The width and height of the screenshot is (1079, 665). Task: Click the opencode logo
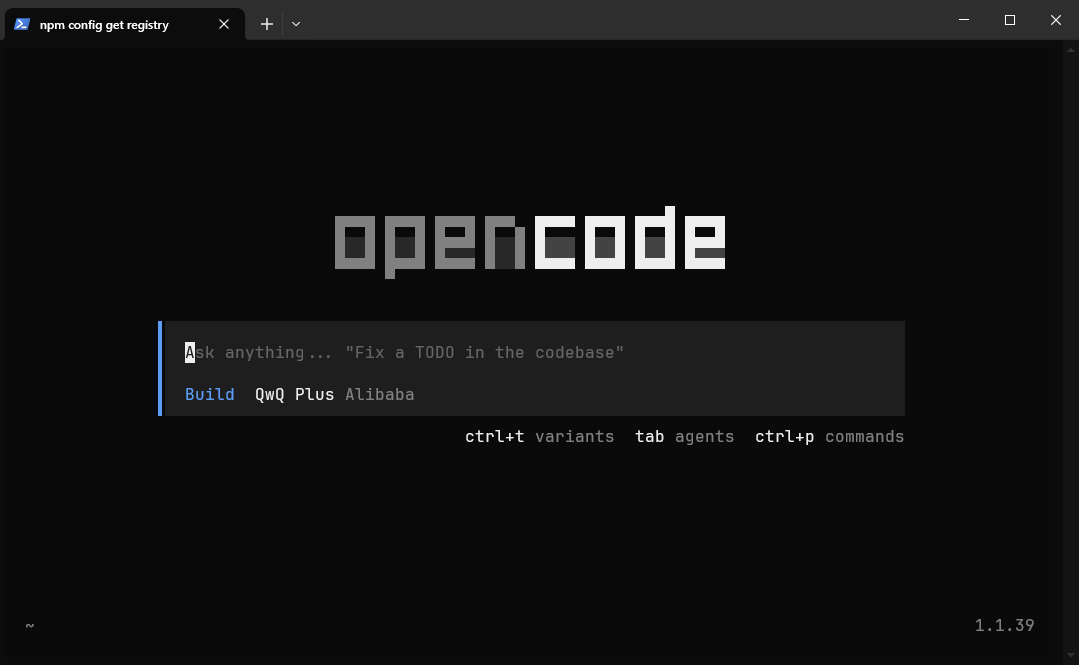pyautogui.click(x=530, y=242)
